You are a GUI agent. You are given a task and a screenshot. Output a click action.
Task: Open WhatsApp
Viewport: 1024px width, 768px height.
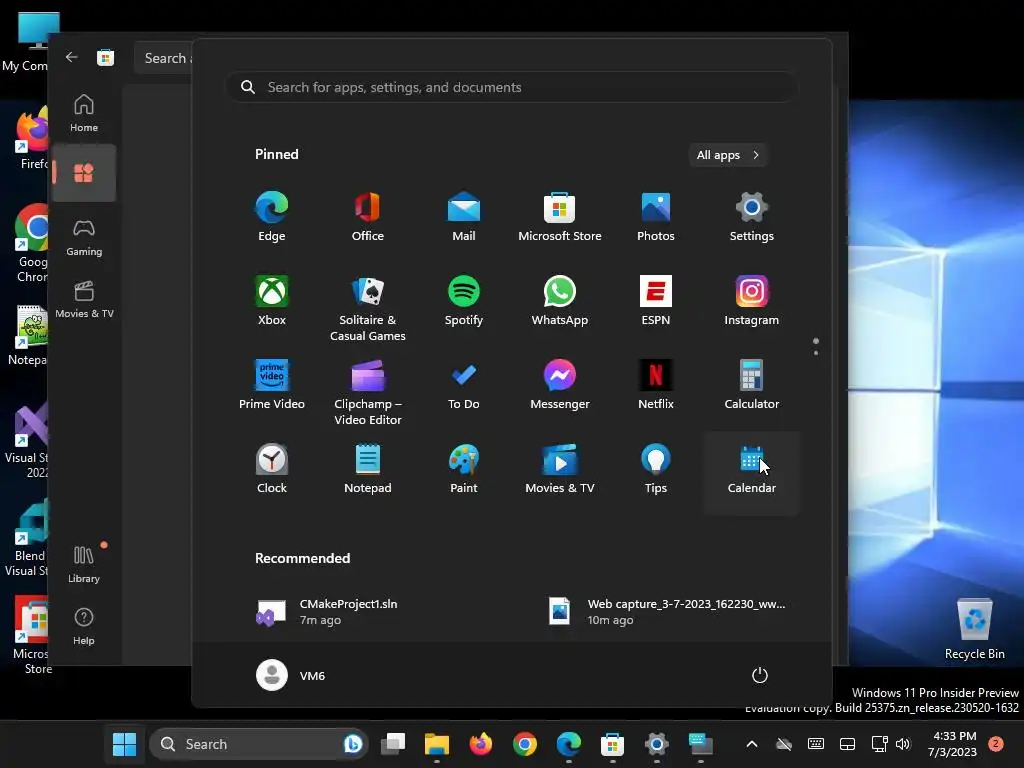coord(560,301)
